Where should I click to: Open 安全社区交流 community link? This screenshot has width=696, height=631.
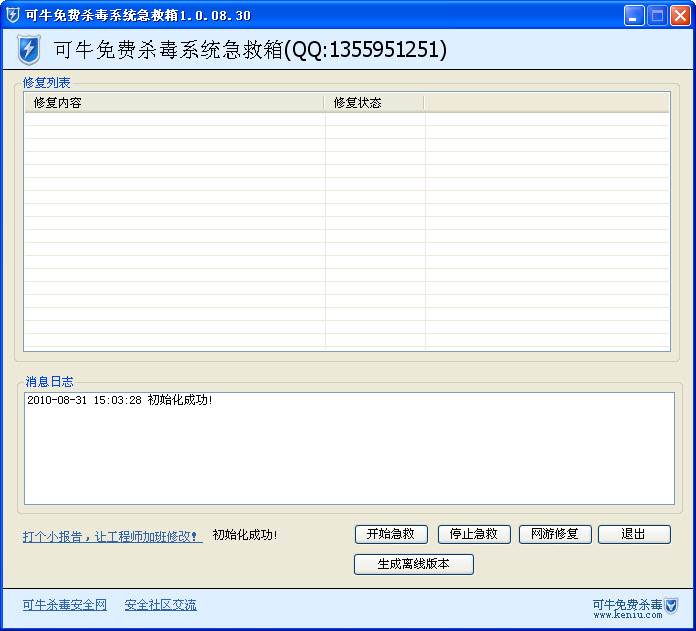(160, 605)
